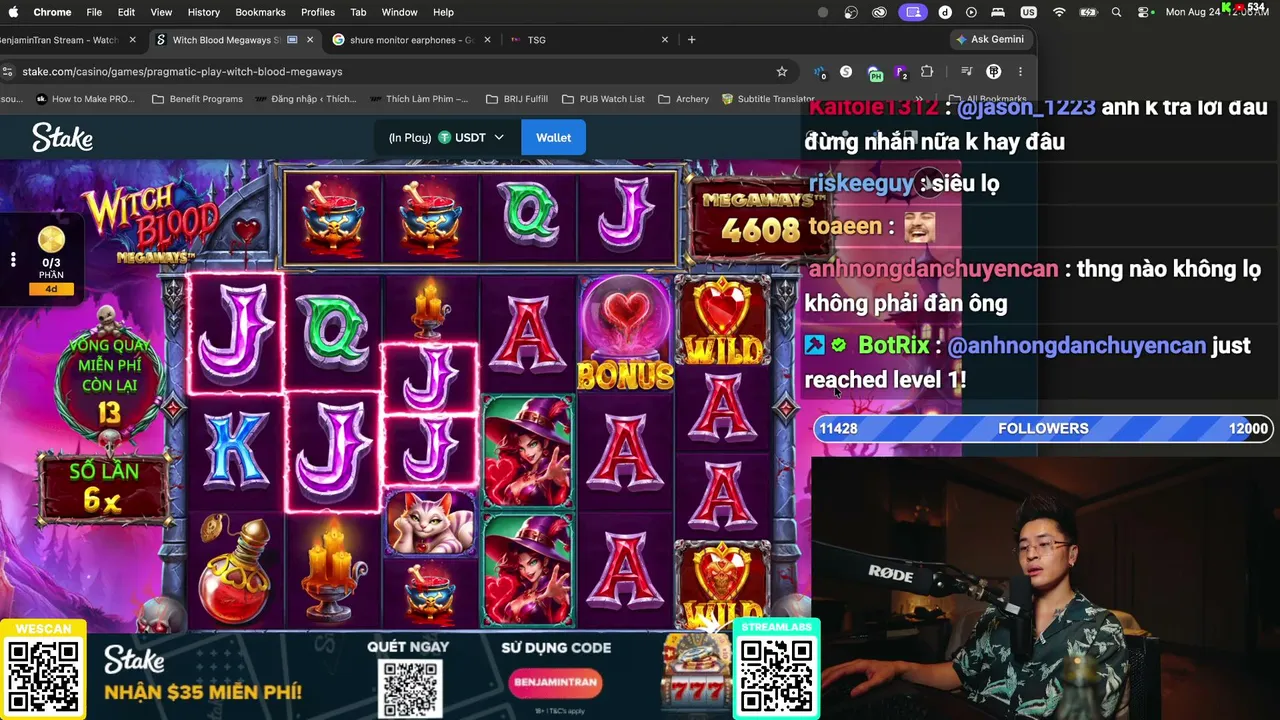
Task: Open the Archery bookmark folder
Action: 684,99
